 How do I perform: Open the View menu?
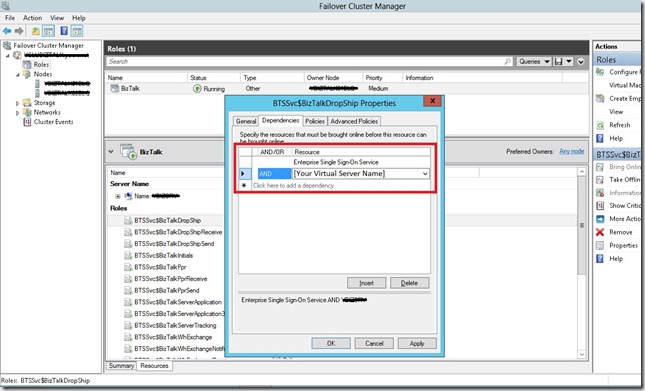click(57, 18)
